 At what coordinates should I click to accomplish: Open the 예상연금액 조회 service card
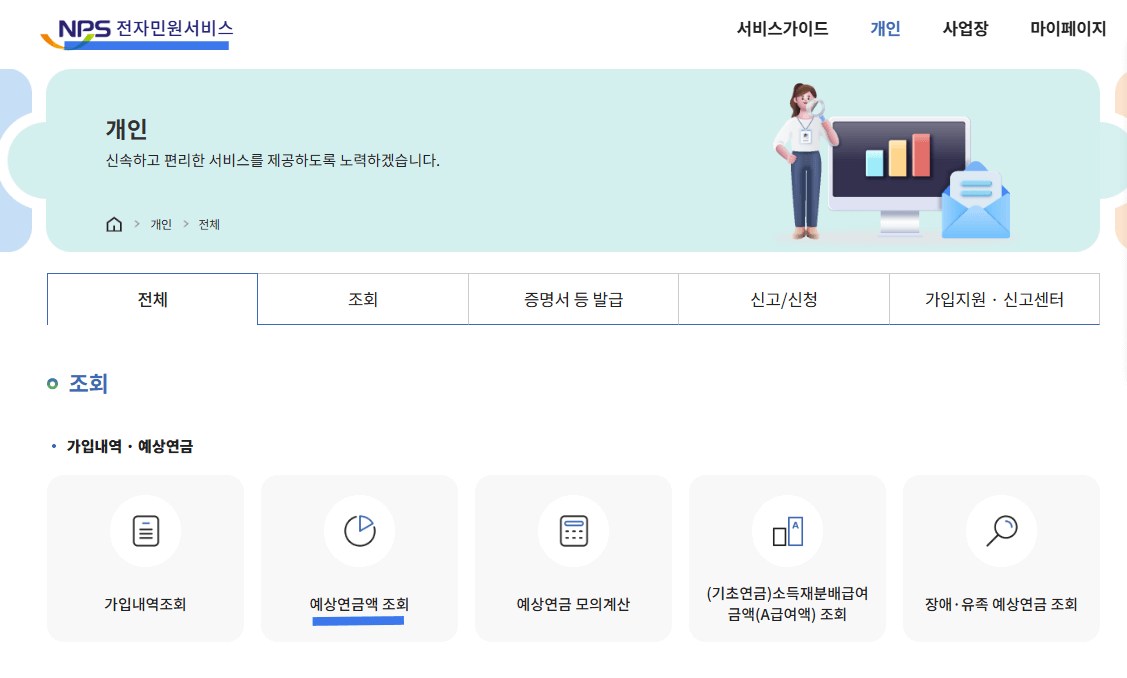click(x=359, y=558)
